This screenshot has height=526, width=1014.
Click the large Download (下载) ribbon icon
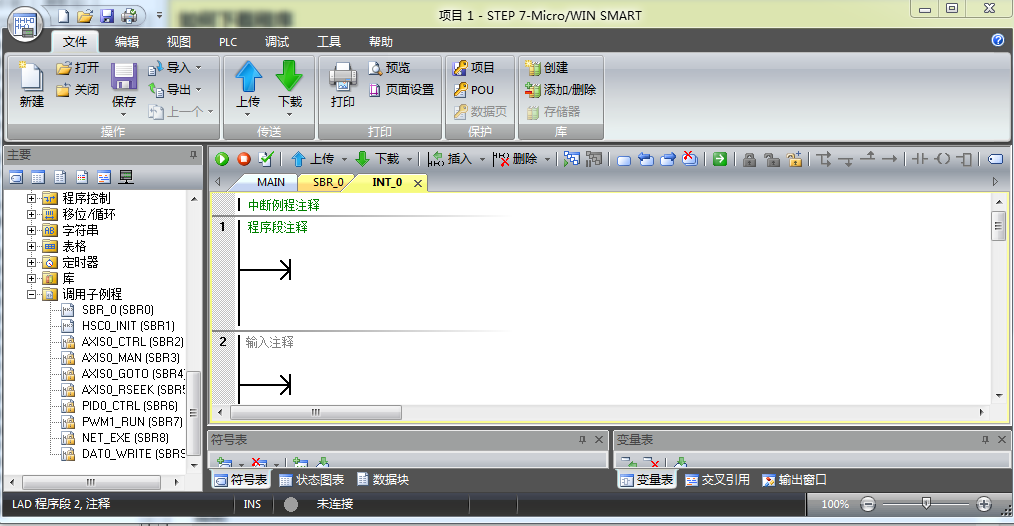pyautogui.click(x=290, y=85)
